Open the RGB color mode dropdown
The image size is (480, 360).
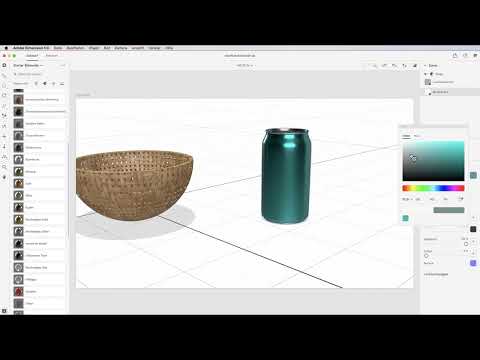pos(407,199)
